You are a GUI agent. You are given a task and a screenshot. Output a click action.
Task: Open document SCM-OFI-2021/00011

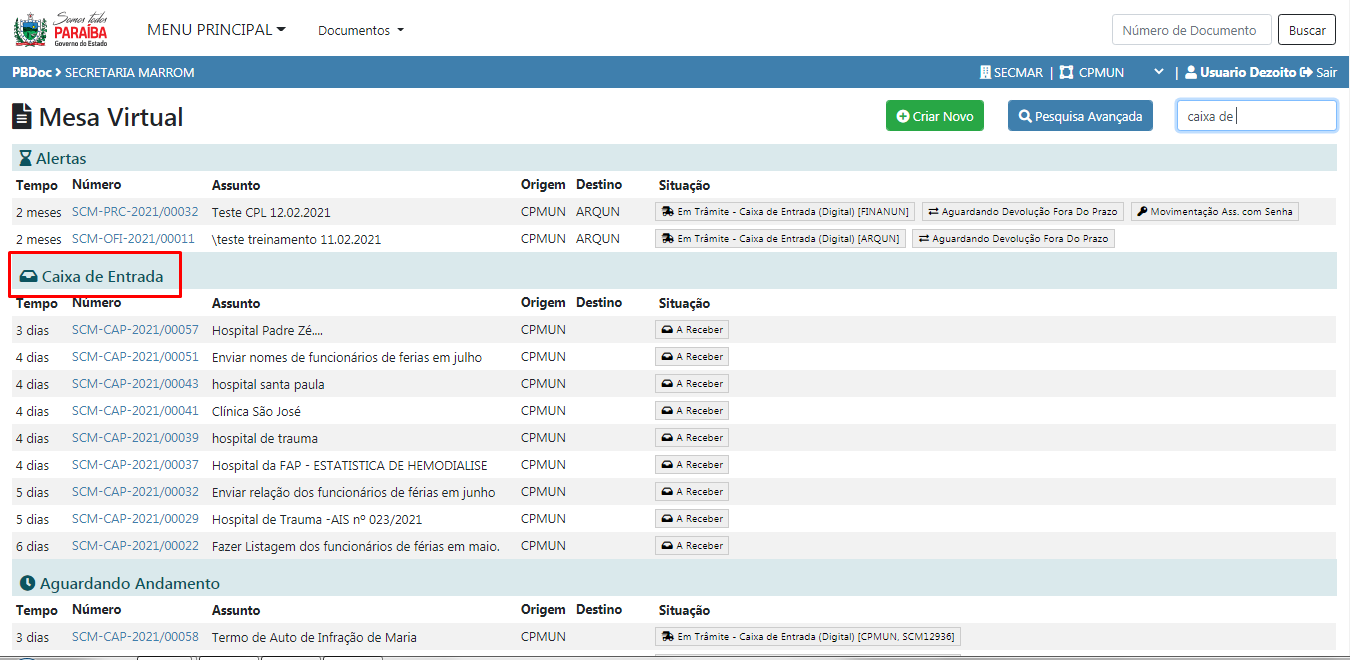[x=133, y=239]
